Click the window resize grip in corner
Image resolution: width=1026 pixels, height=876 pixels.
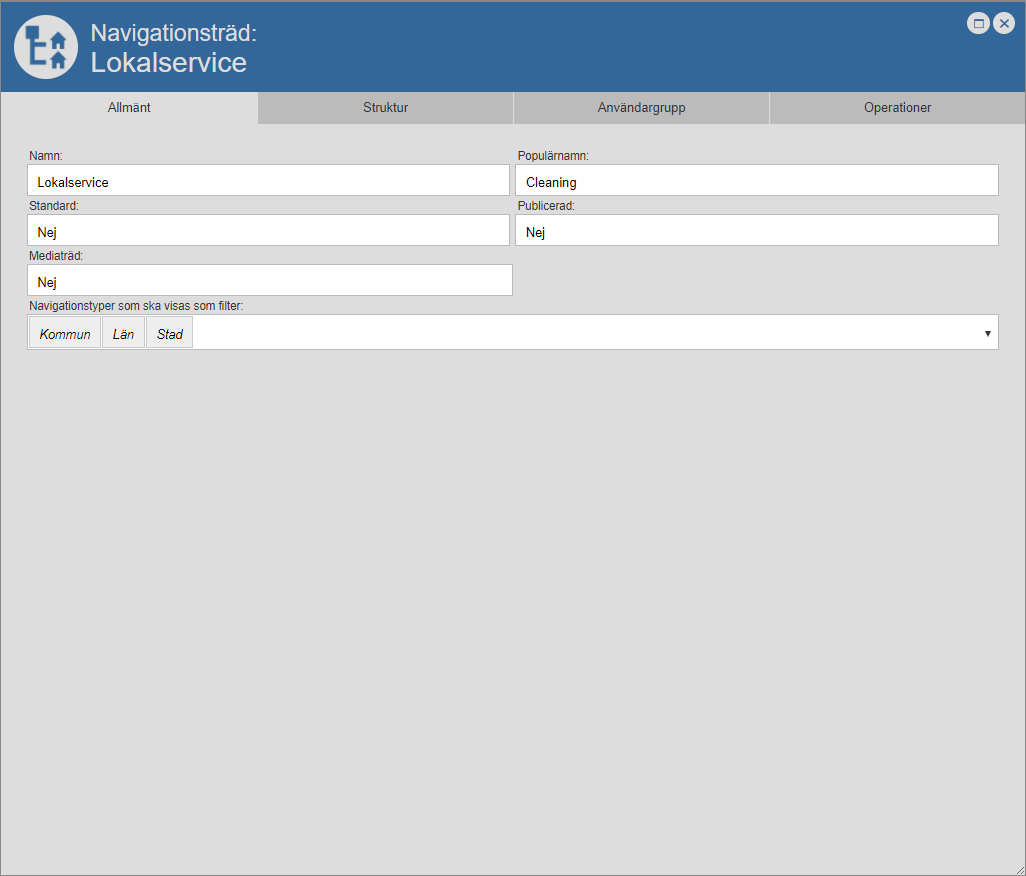(x=1018, y=868)
